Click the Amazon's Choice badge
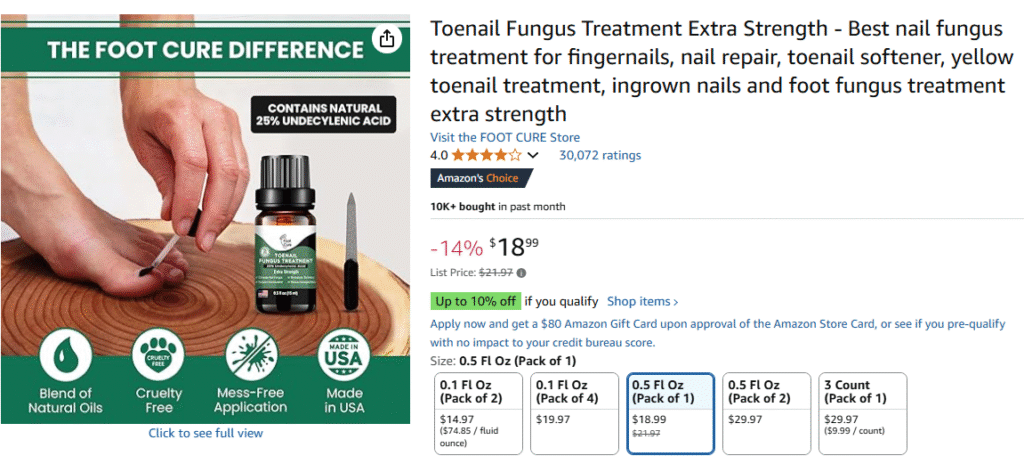The image size is (1024, 456). [x=482, y=178]
